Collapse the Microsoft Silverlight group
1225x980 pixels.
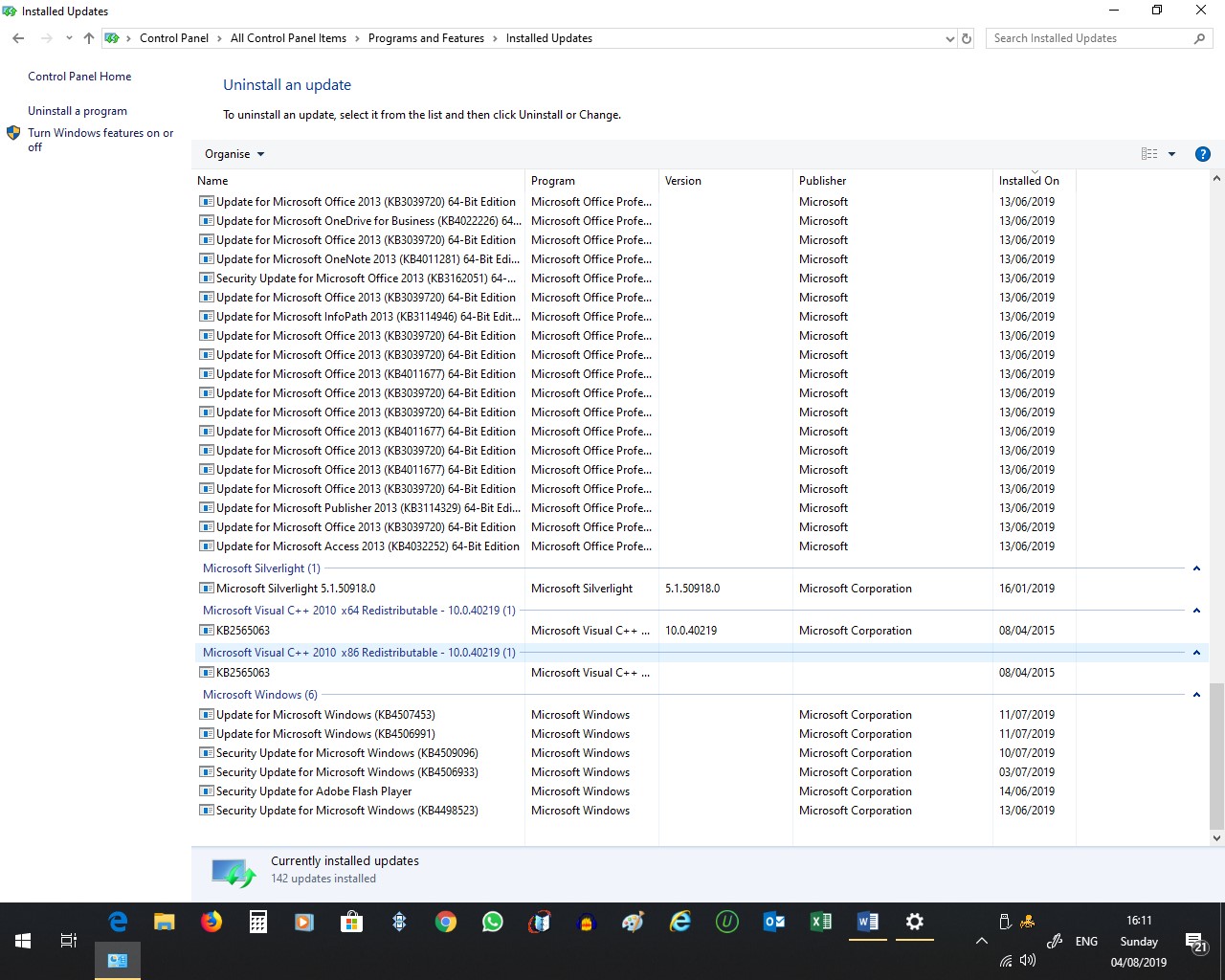coord(1196,568)
